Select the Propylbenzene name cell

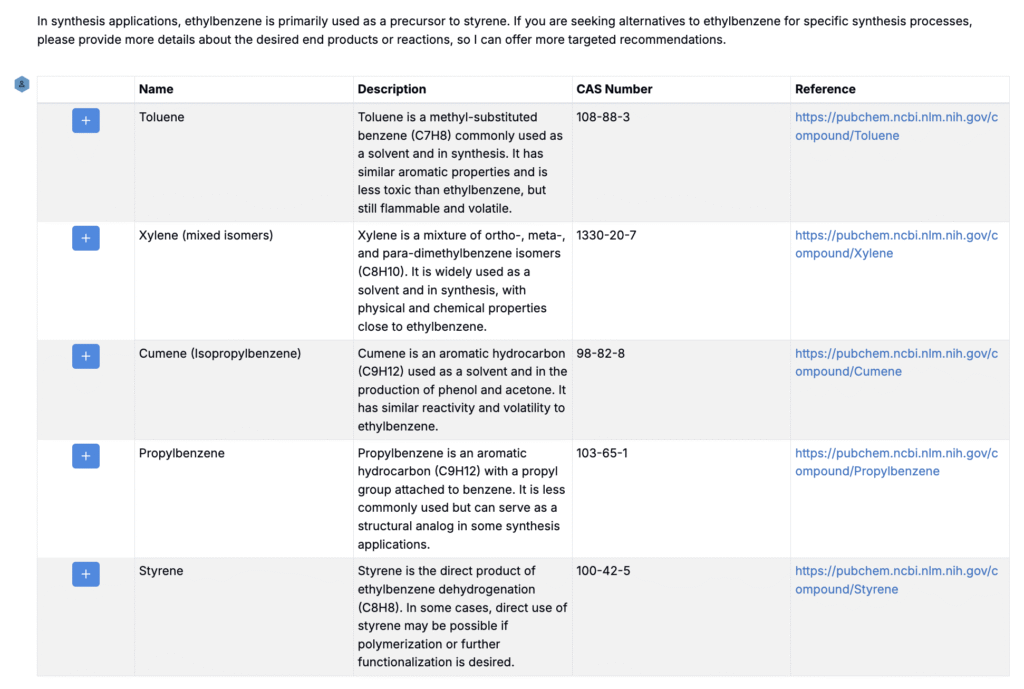coord(182,453)
